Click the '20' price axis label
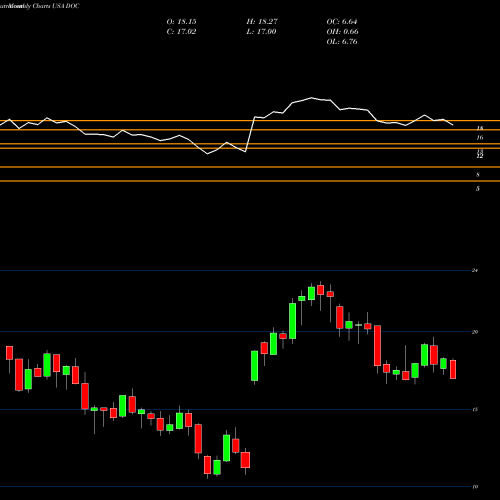 [475, 332]
